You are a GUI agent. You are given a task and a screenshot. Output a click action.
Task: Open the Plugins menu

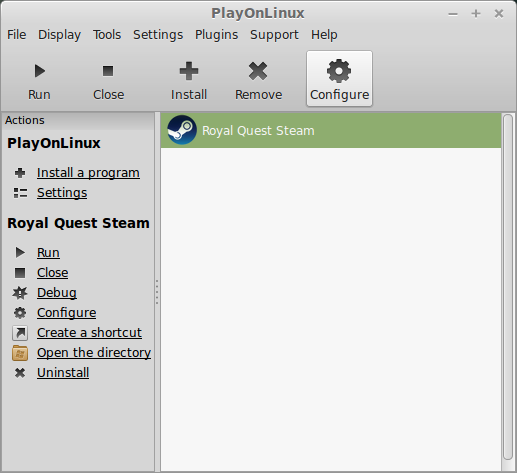click(217, 35)
